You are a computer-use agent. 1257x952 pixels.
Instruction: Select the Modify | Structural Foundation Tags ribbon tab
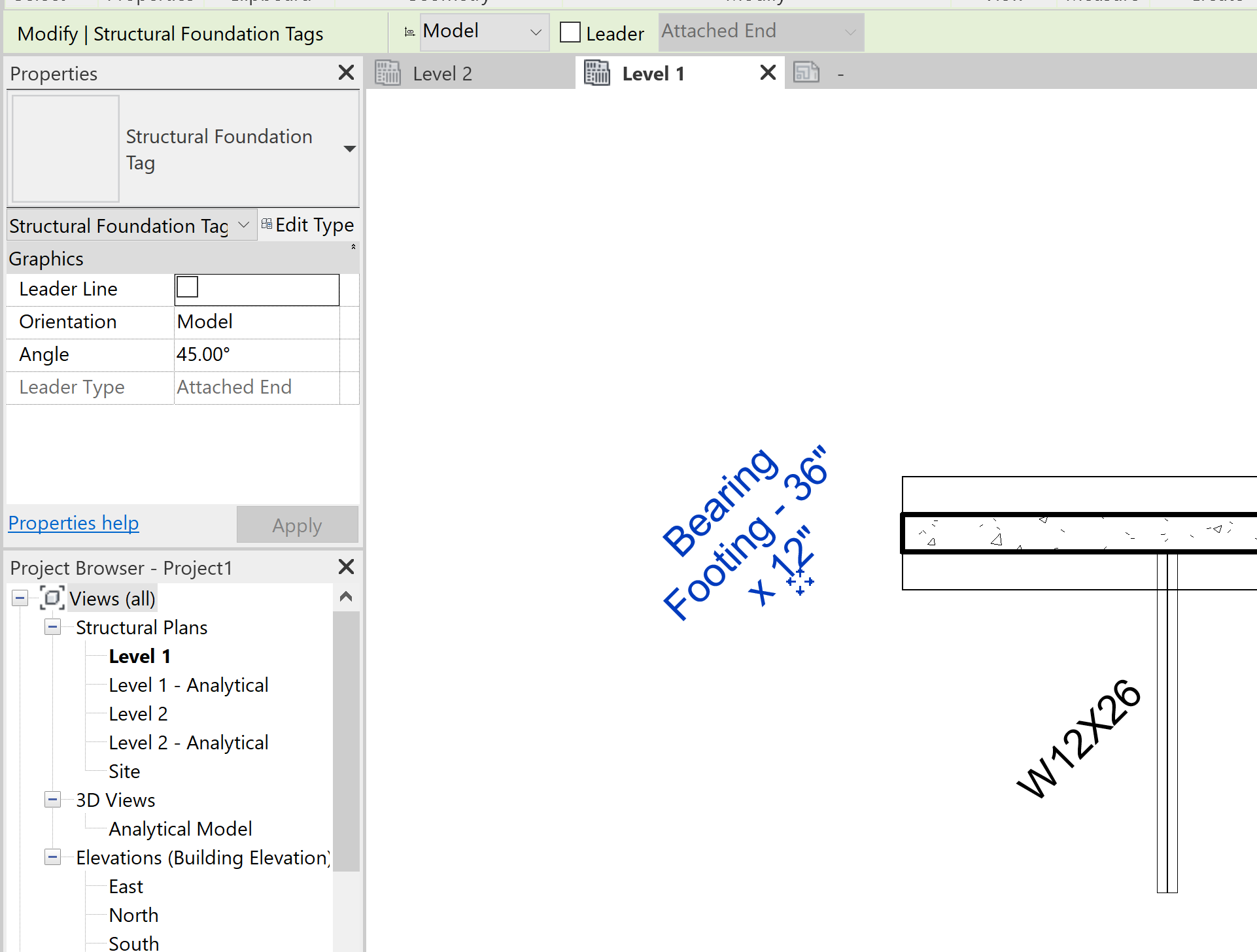click(169, 33)
